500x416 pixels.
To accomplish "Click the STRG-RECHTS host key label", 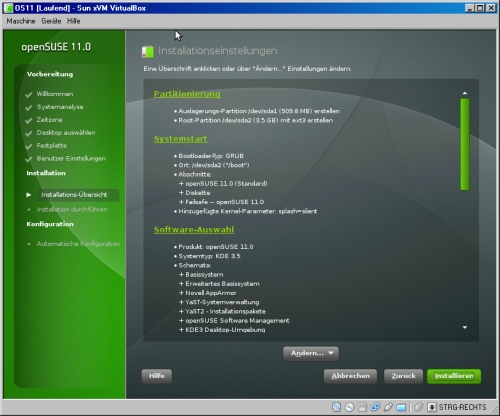I will pyautogui.click(x=462, y=407).
